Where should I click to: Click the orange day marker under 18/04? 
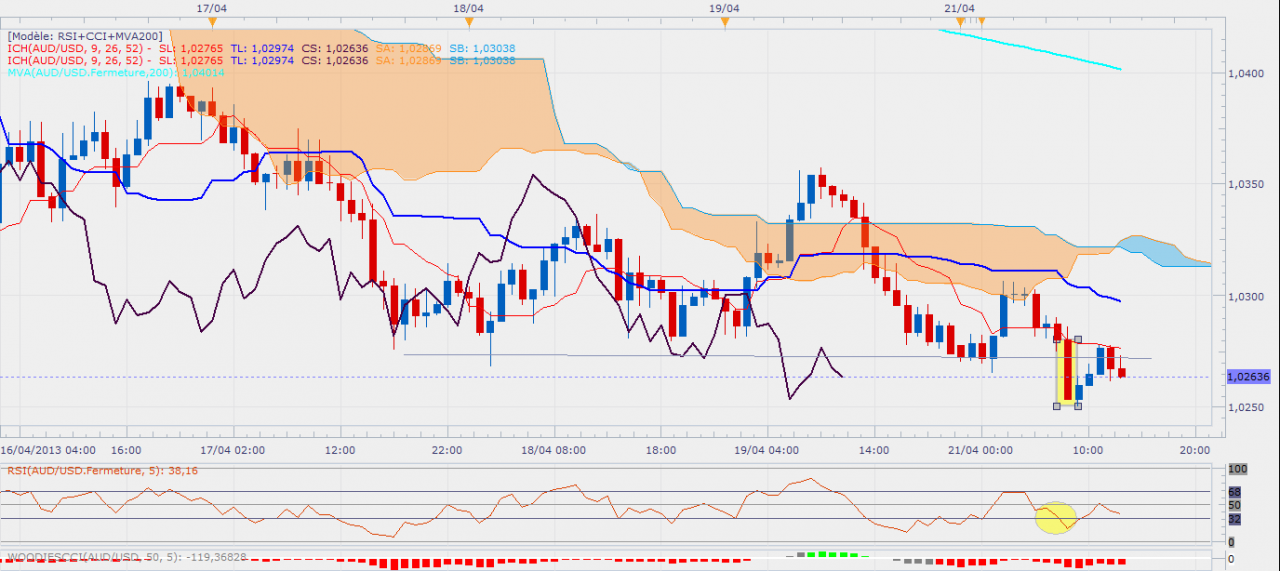[x=468, y=21]
